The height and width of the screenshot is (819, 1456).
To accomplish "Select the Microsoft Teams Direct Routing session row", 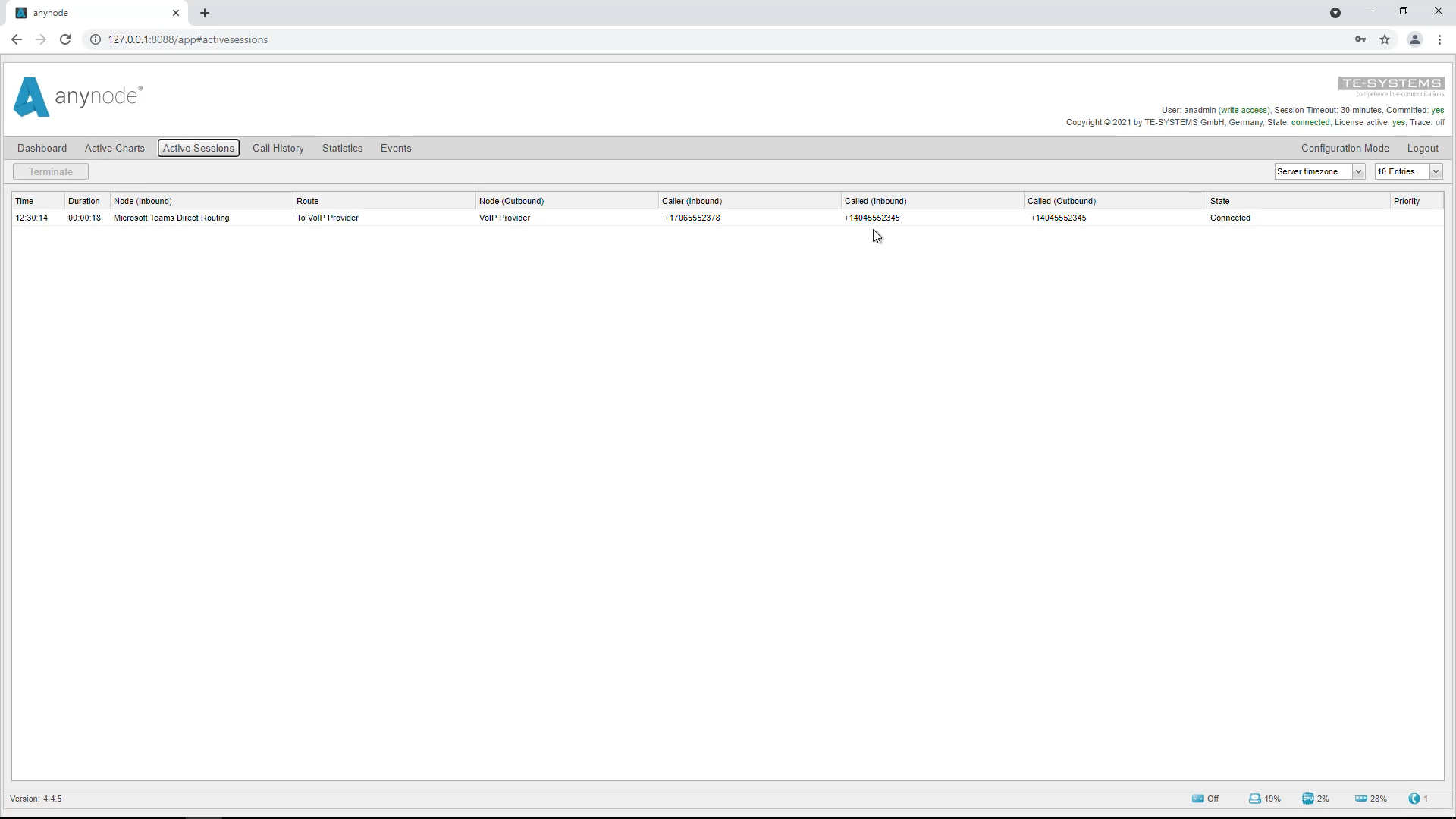I will pyautogui.click(x=171, y=218).
